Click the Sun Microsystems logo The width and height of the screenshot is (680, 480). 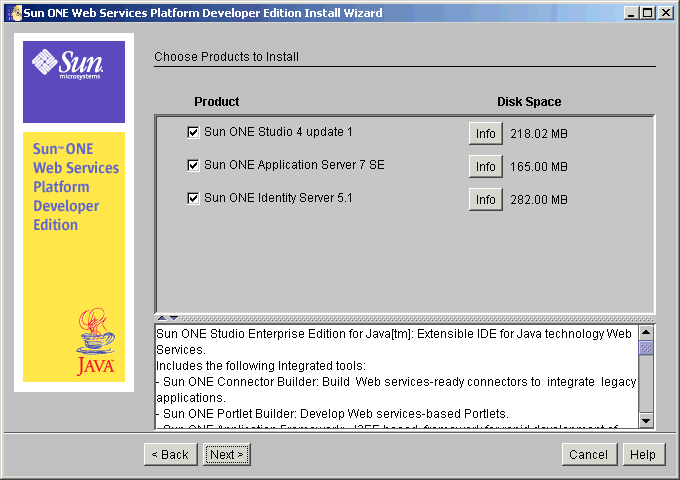point(68,64)
